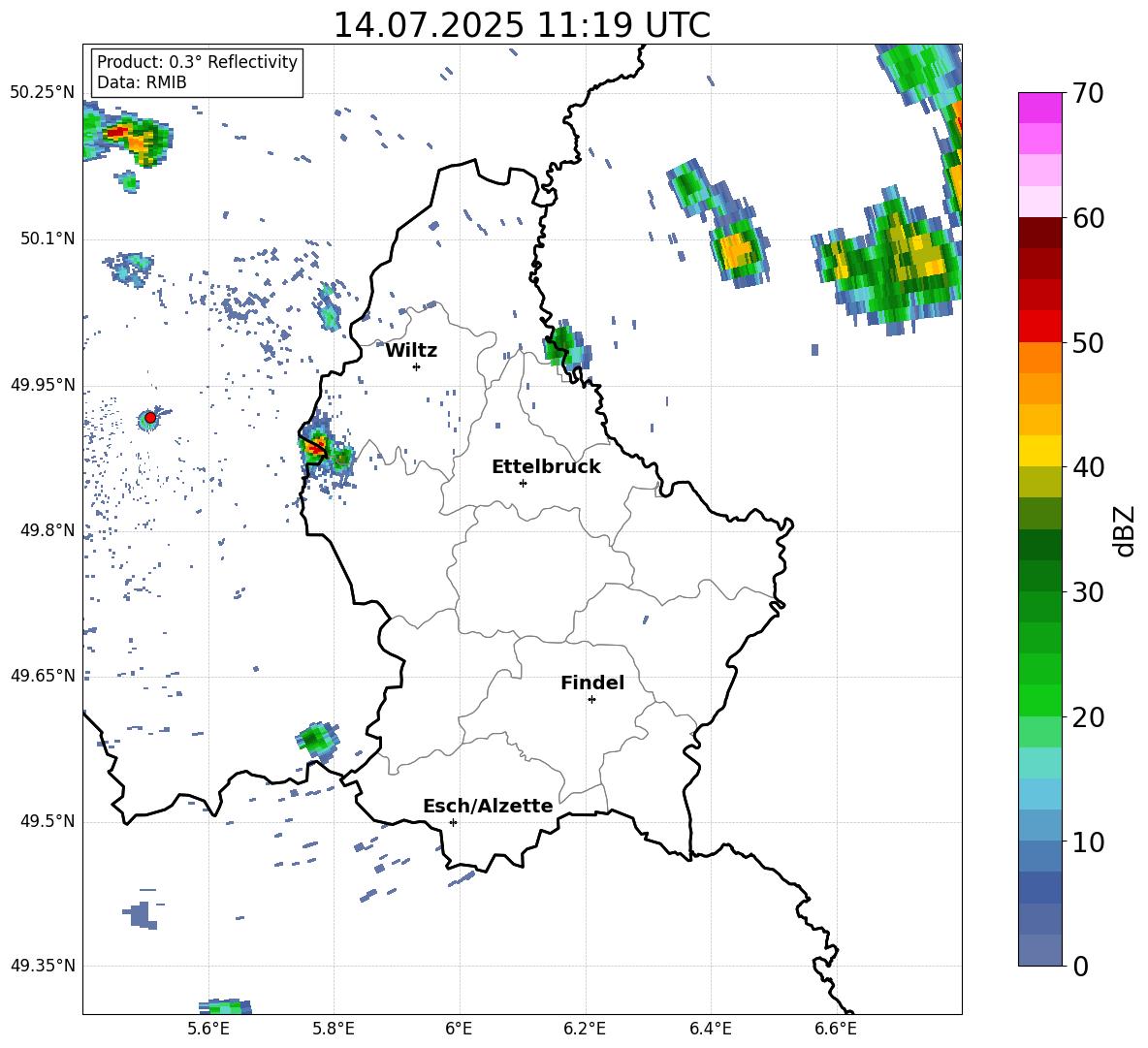Click the colorbar value 10
The image size is (1148, 1048).
pyautogui.click(x=1089, y=842)
